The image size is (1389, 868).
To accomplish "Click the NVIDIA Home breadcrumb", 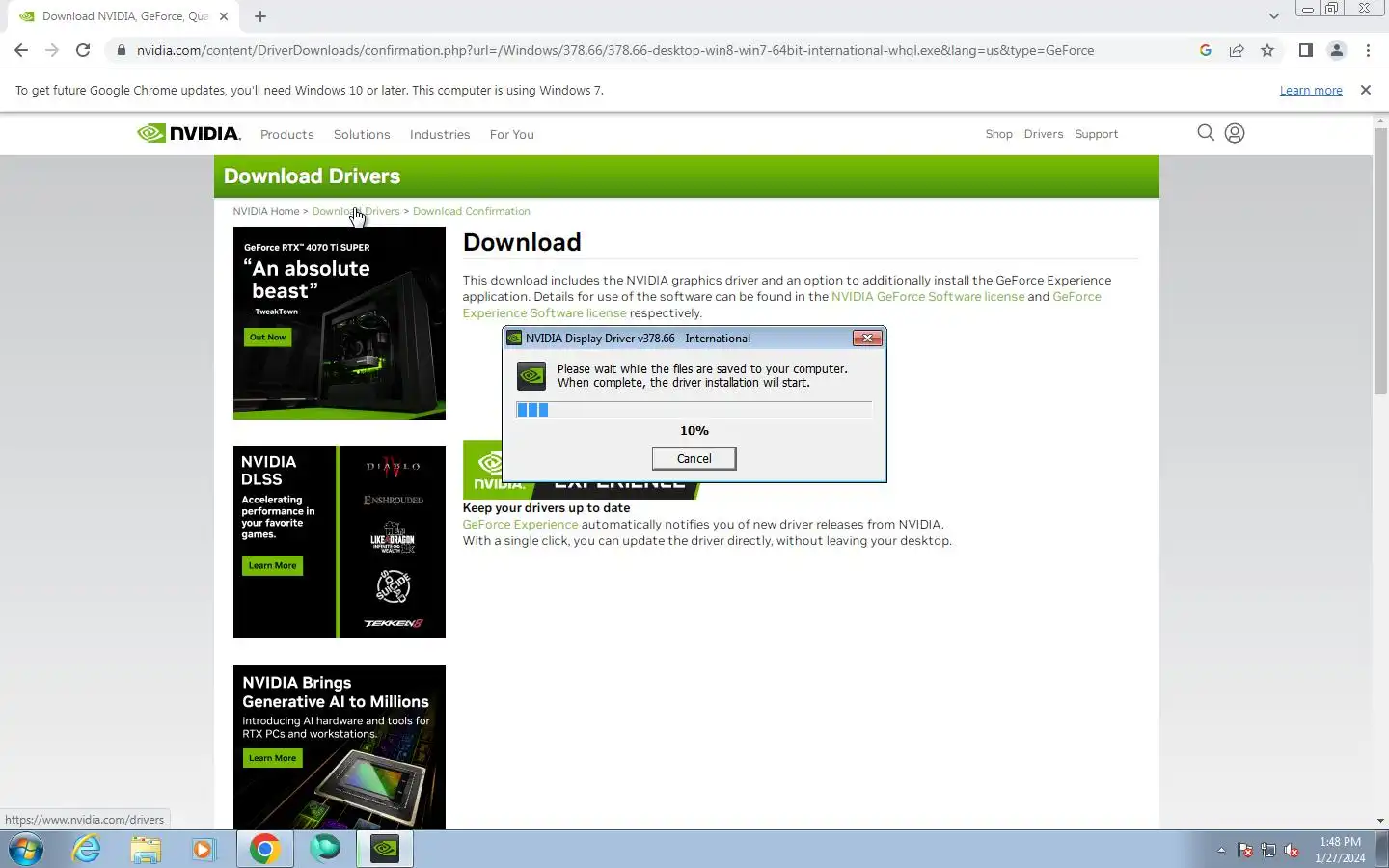I will [266, 211].
